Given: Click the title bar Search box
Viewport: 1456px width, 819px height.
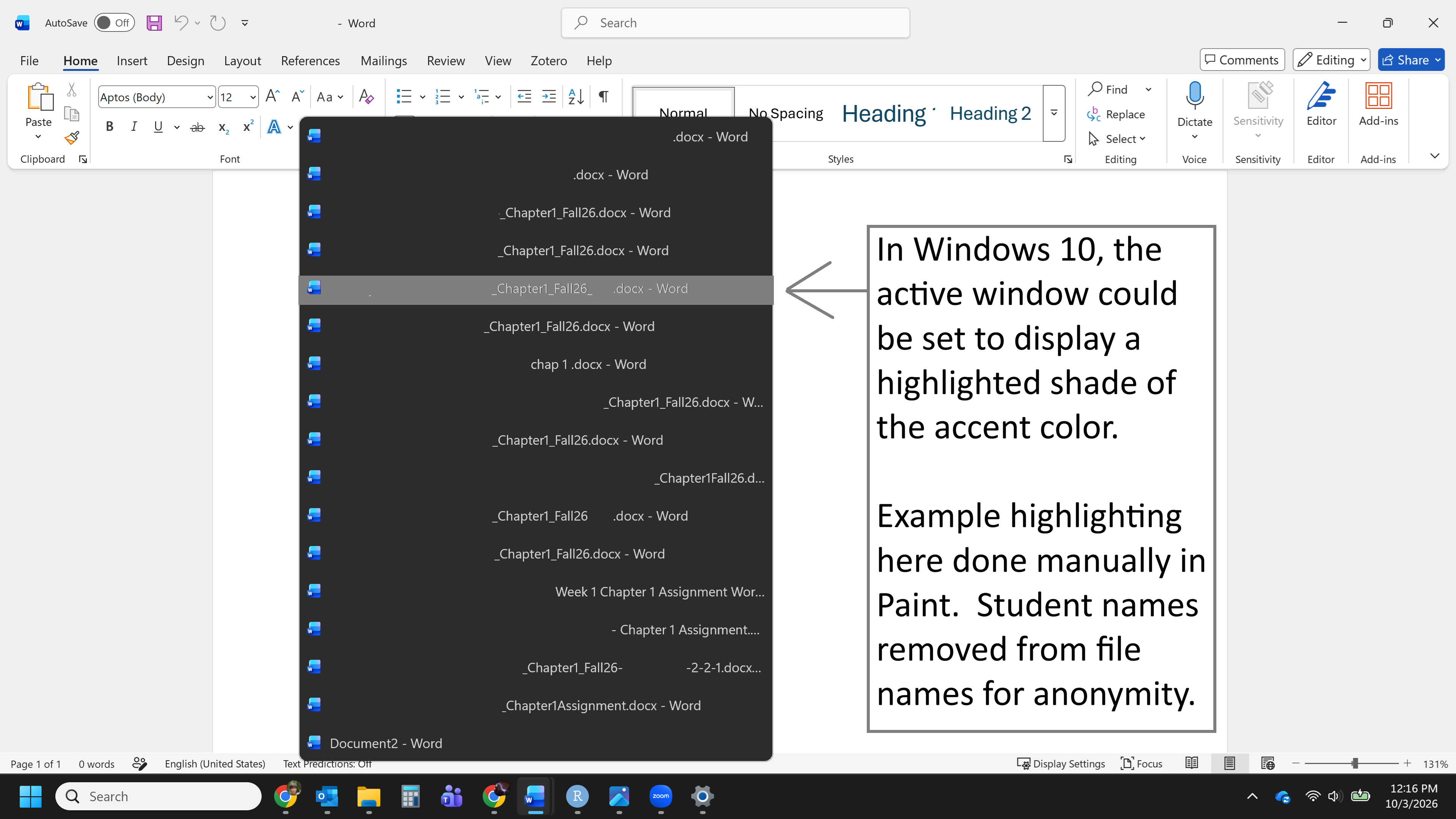Looking at the screenshot, I should click(x=735, y=23).
